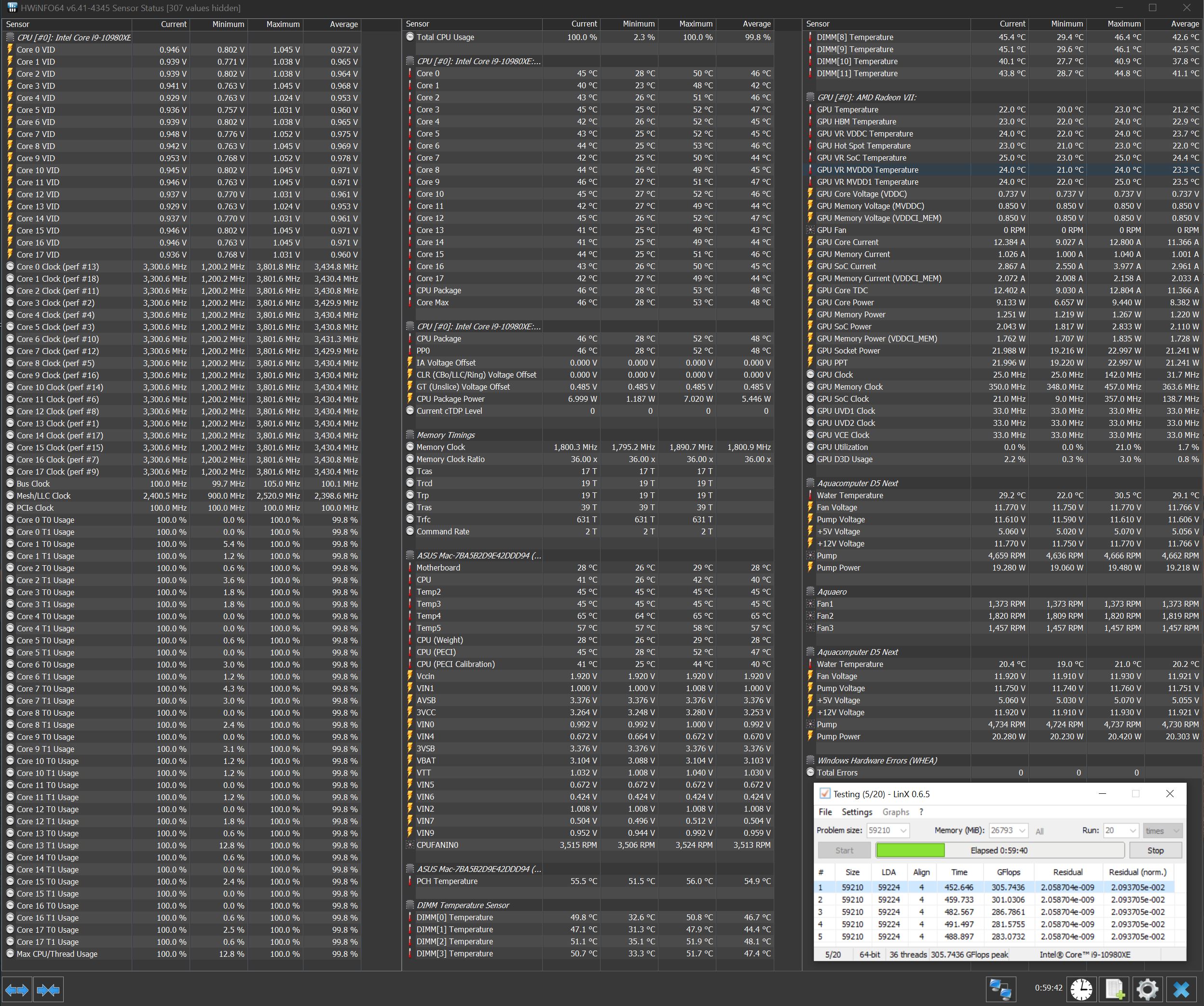Click the clock reset-values icon
Image resolution: width=1204 pixels, height=1006 pixels.
tap(1081, 990)
